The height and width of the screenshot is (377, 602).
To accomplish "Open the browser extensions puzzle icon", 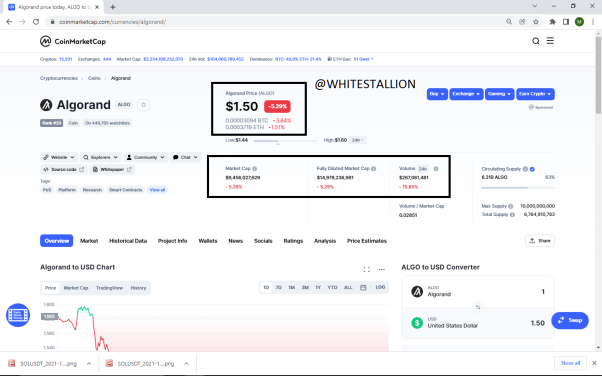I will tap(552, 22).
